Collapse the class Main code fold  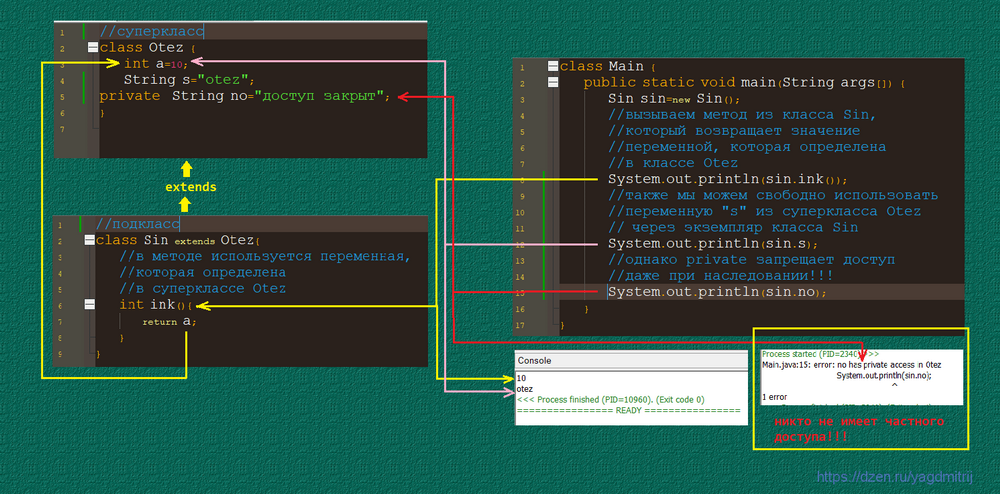pyautogui.click(x=553, y=66)
